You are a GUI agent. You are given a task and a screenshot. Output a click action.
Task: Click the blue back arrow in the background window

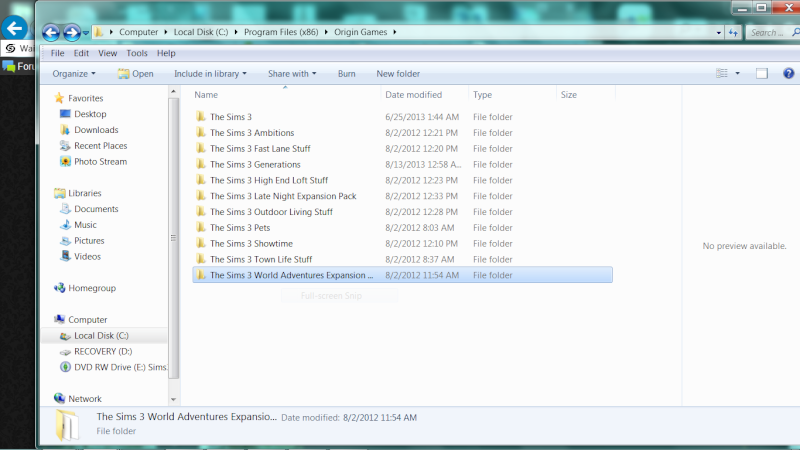tap(14, 28)
